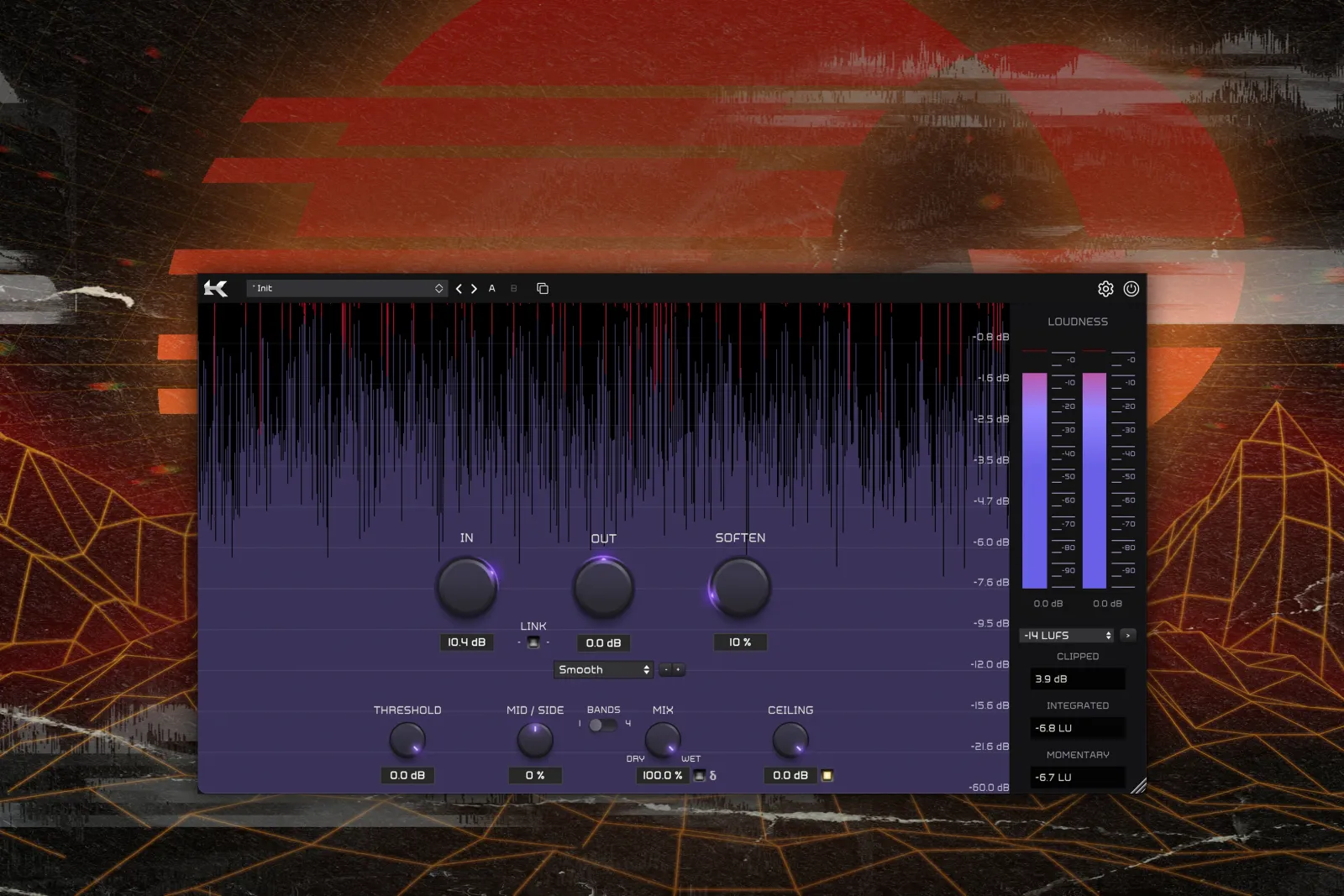
Task: Toggle the delta listen button near MIX
Action: pos(699,776)
